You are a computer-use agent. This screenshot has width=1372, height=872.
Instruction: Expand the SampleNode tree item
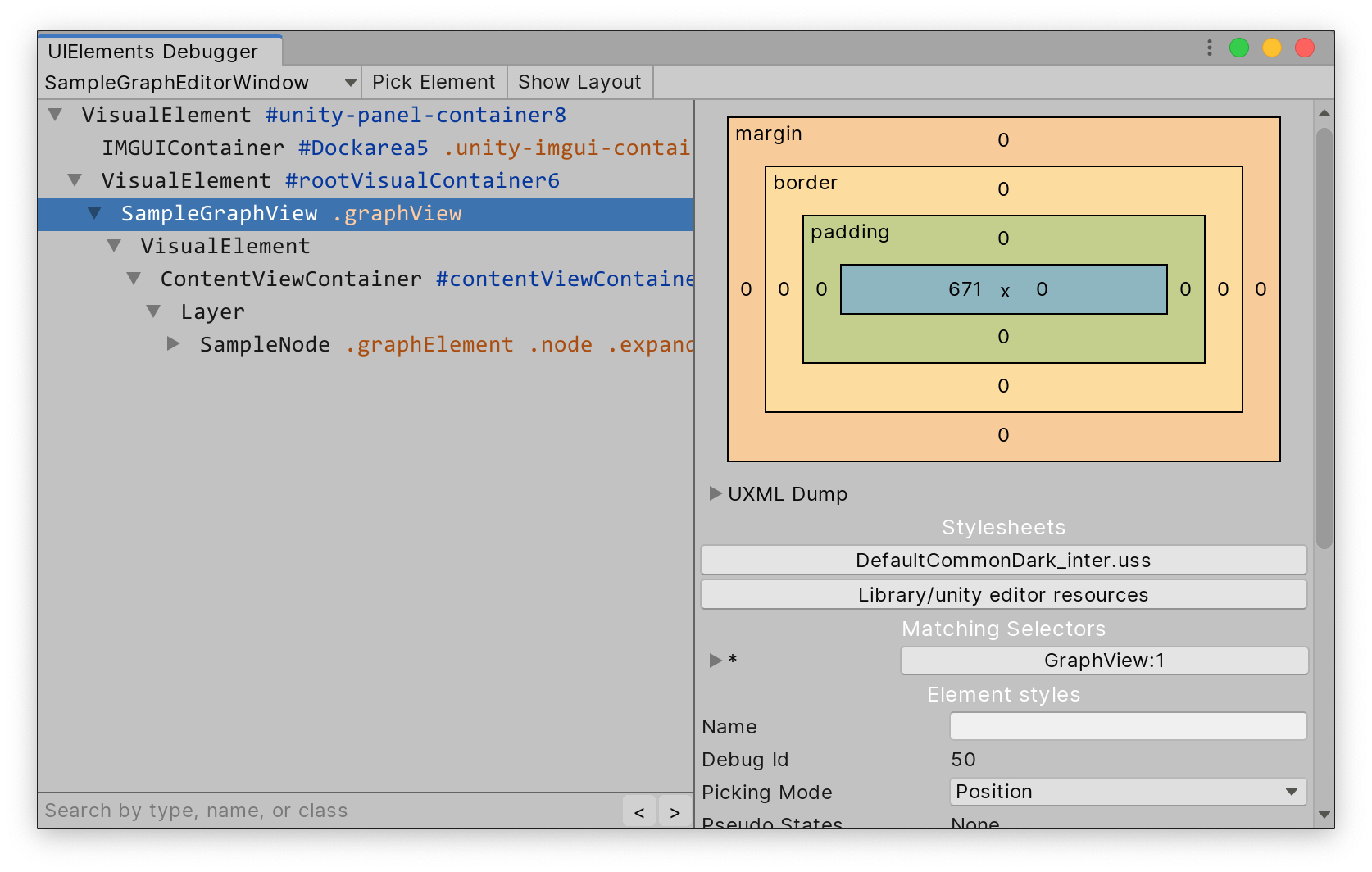(174, 344)
